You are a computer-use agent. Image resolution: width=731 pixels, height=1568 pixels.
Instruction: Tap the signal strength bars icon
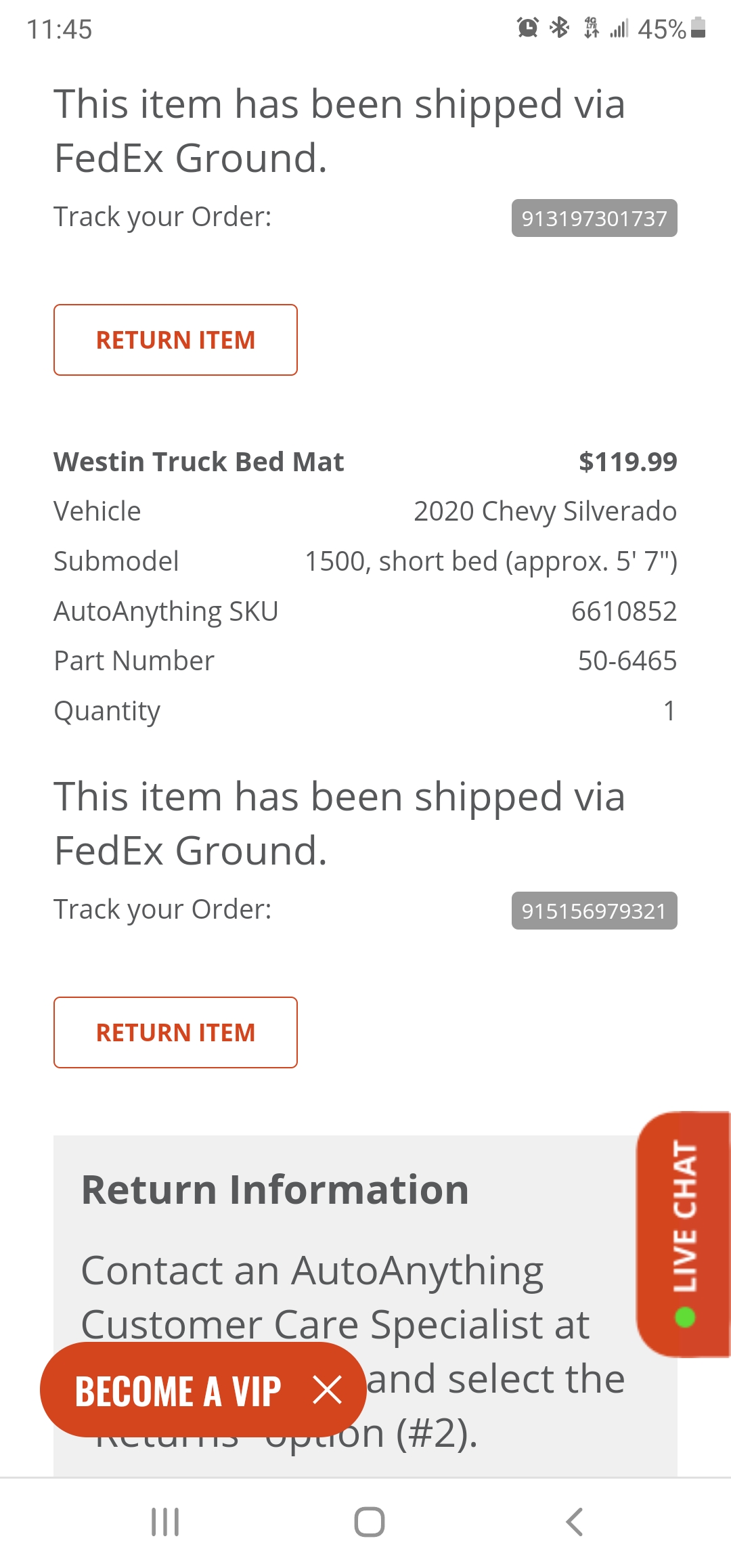619,28
